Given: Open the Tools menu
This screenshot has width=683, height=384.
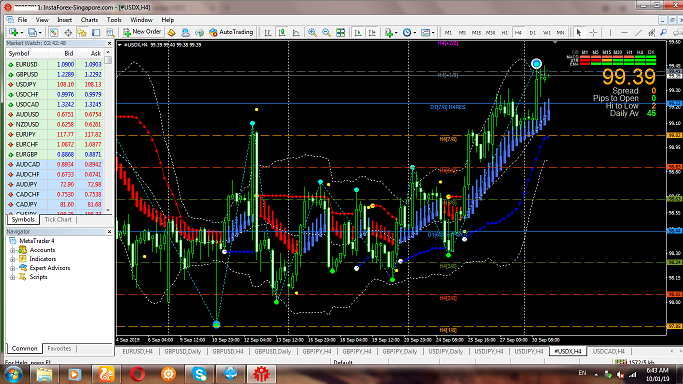Looking at the screenshot, I should point(114,20).
